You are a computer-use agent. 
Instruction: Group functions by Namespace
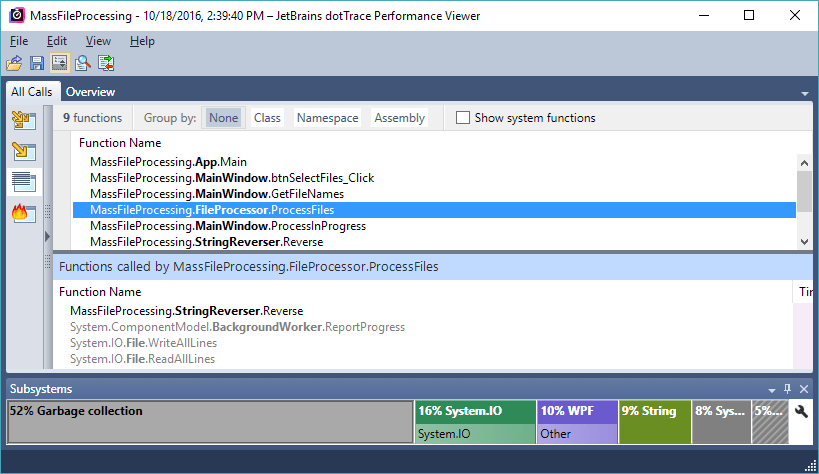tap(327, 118)
